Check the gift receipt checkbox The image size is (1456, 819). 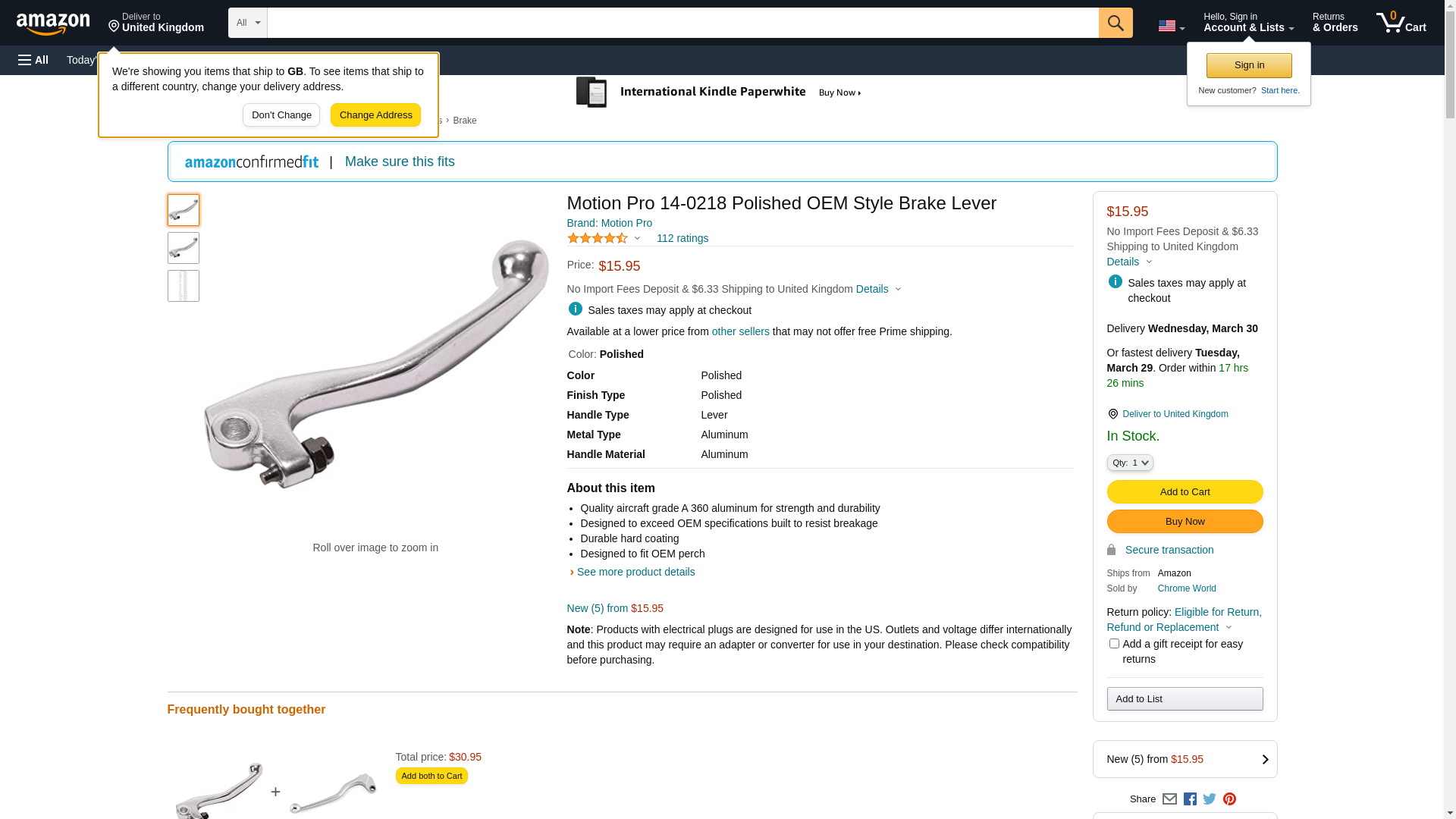click(x=1114, y=643)
